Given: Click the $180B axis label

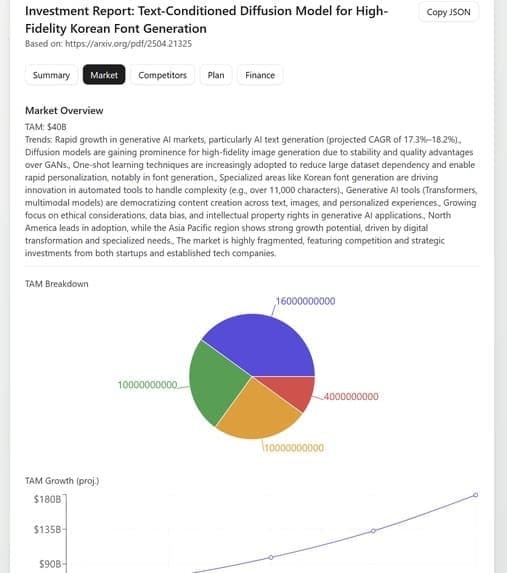Looking at the screenshot, I should click(48, 499).
